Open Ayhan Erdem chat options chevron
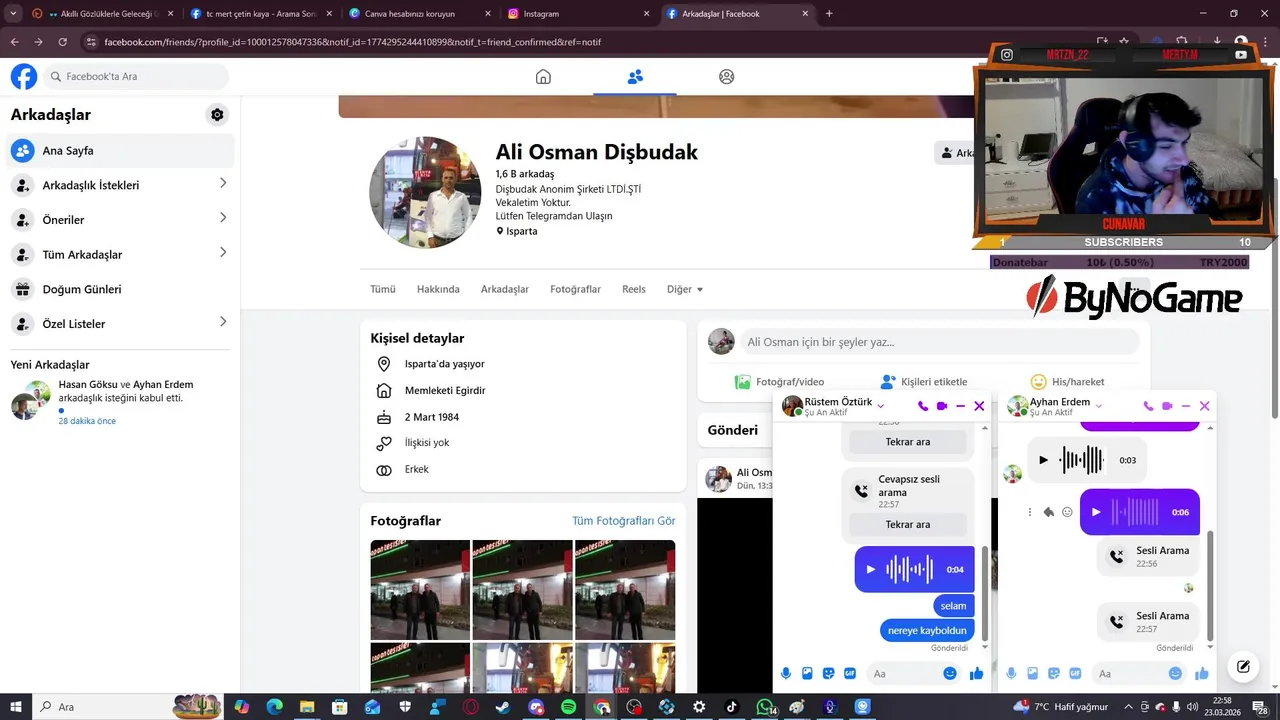This screenshot has width=1280, height=720. pyautogui.click(x=1099, y=405)
